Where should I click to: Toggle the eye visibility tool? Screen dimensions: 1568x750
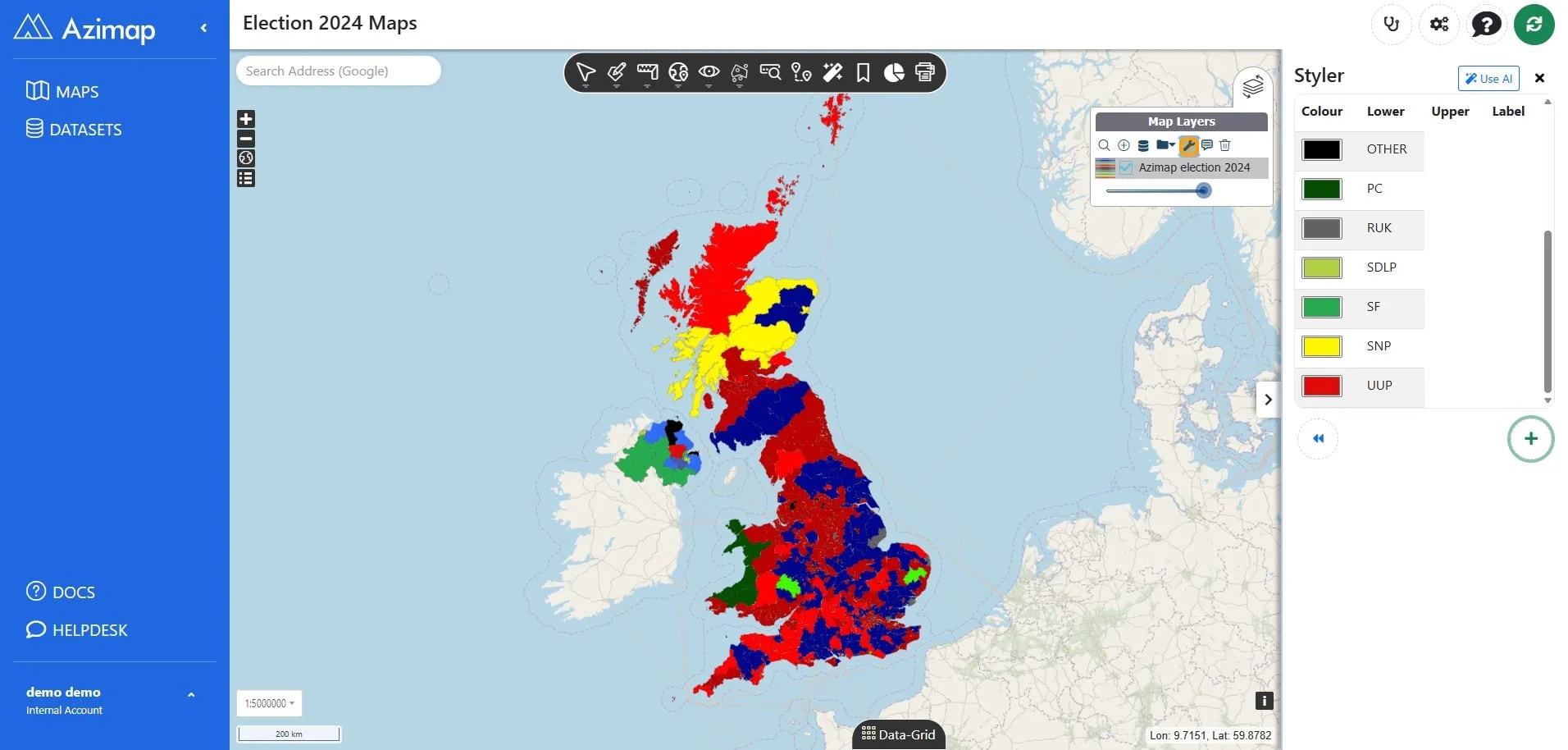click(x=709, y=73)
